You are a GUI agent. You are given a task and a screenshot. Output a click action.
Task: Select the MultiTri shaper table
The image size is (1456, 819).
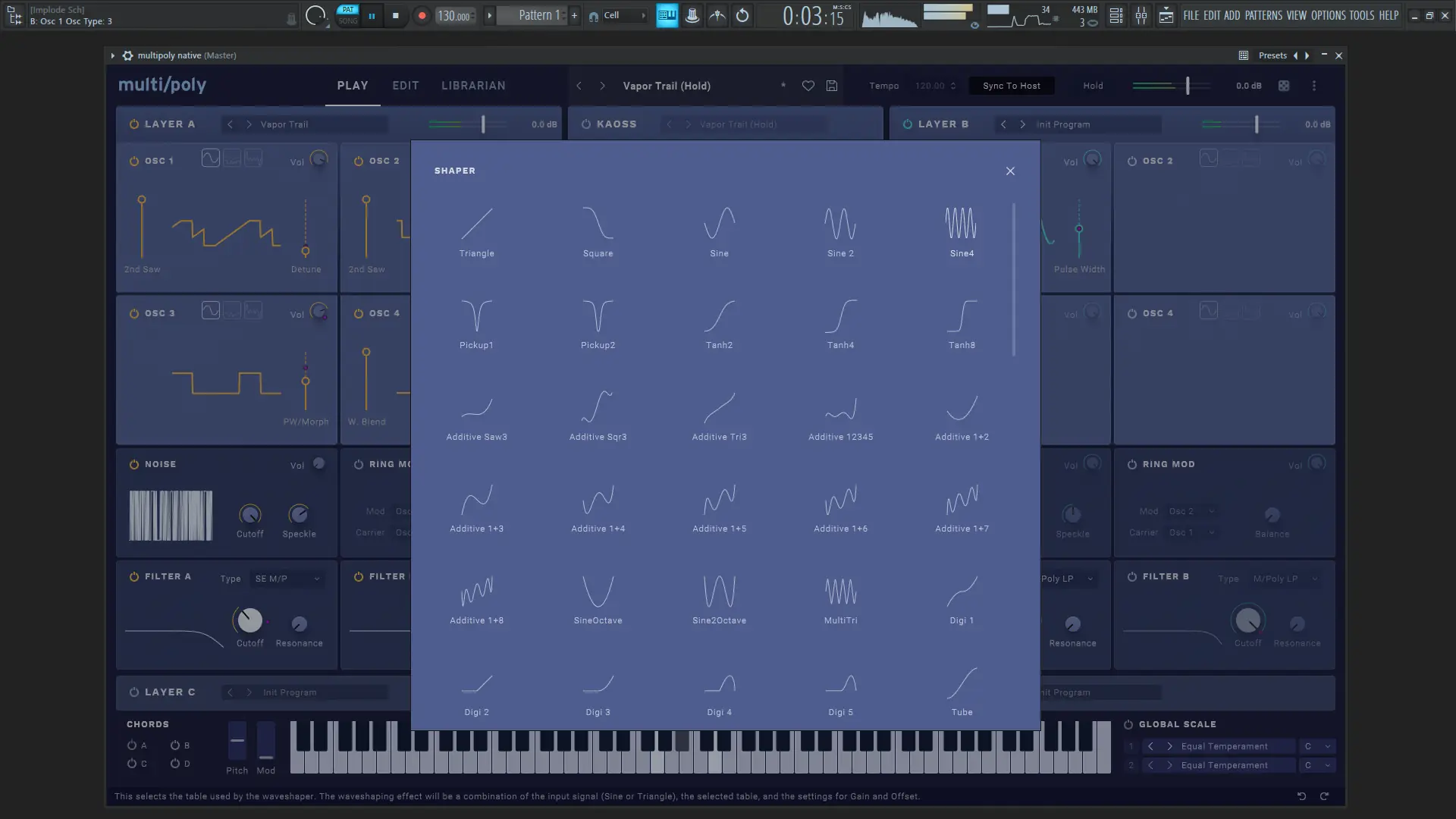pos(840,592)
